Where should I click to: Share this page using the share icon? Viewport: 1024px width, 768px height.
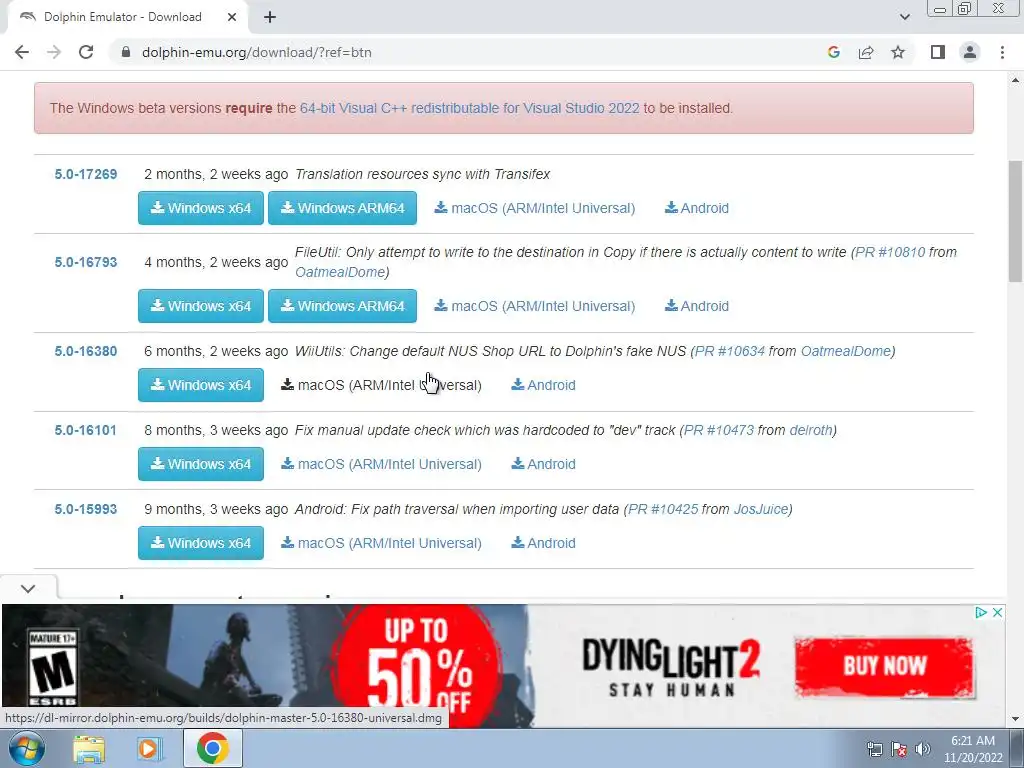(866, 52)
